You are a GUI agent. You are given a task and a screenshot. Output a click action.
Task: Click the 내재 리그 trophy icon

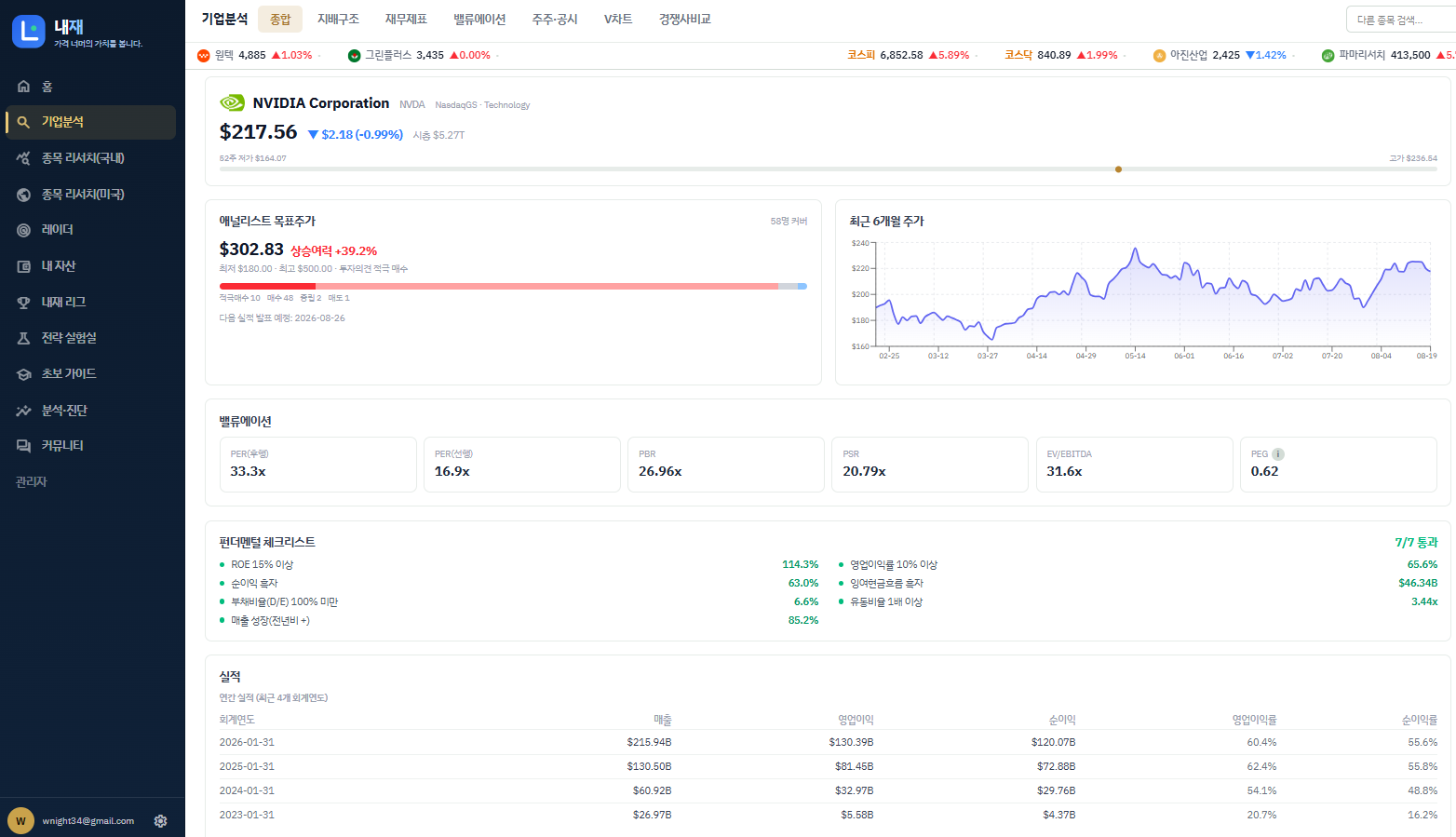coord(24,303)
